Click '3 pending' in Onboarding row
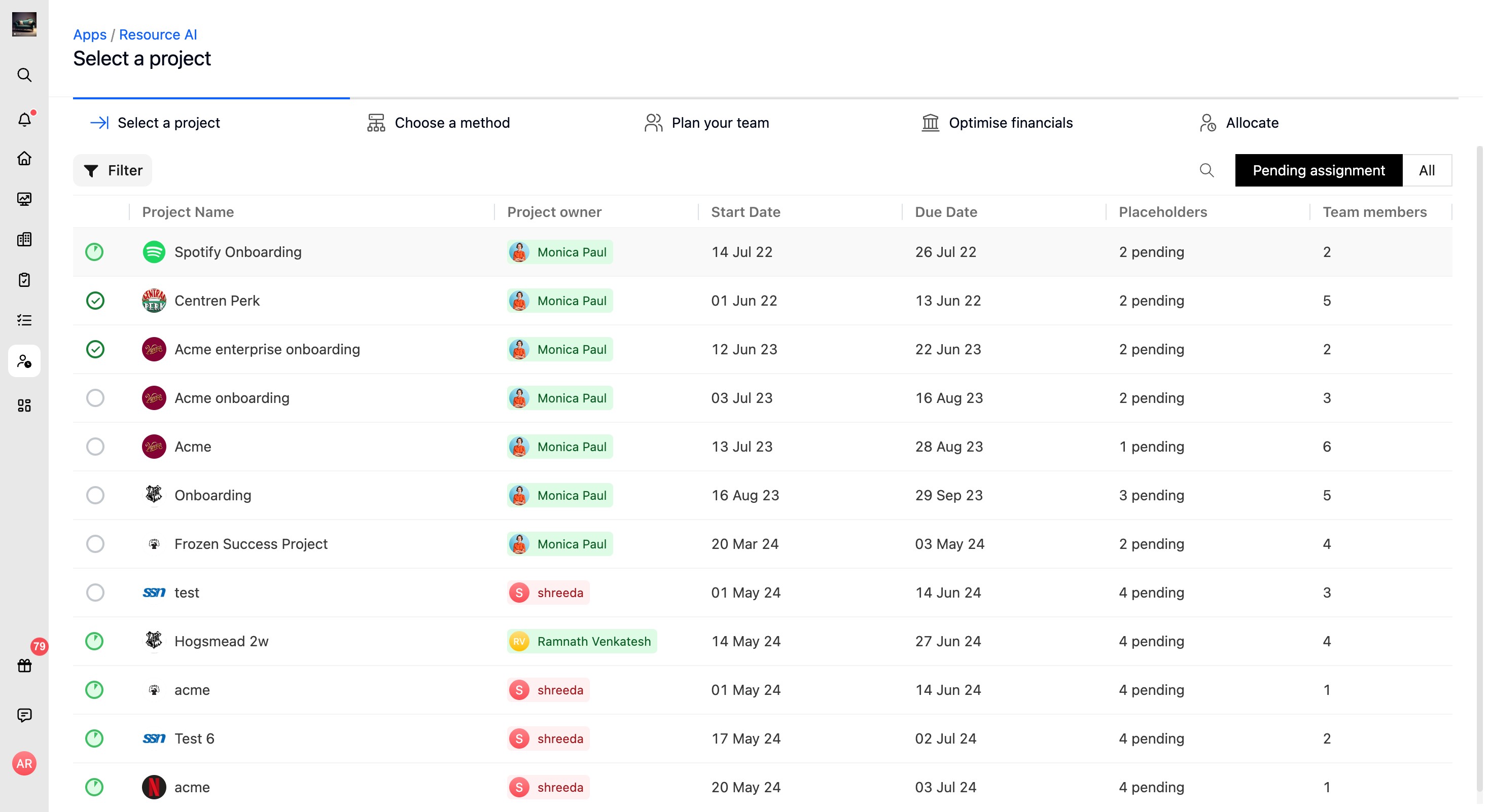Image resolution: width=1491 pixels, height=812 pixels. [x=1151, y=495]
